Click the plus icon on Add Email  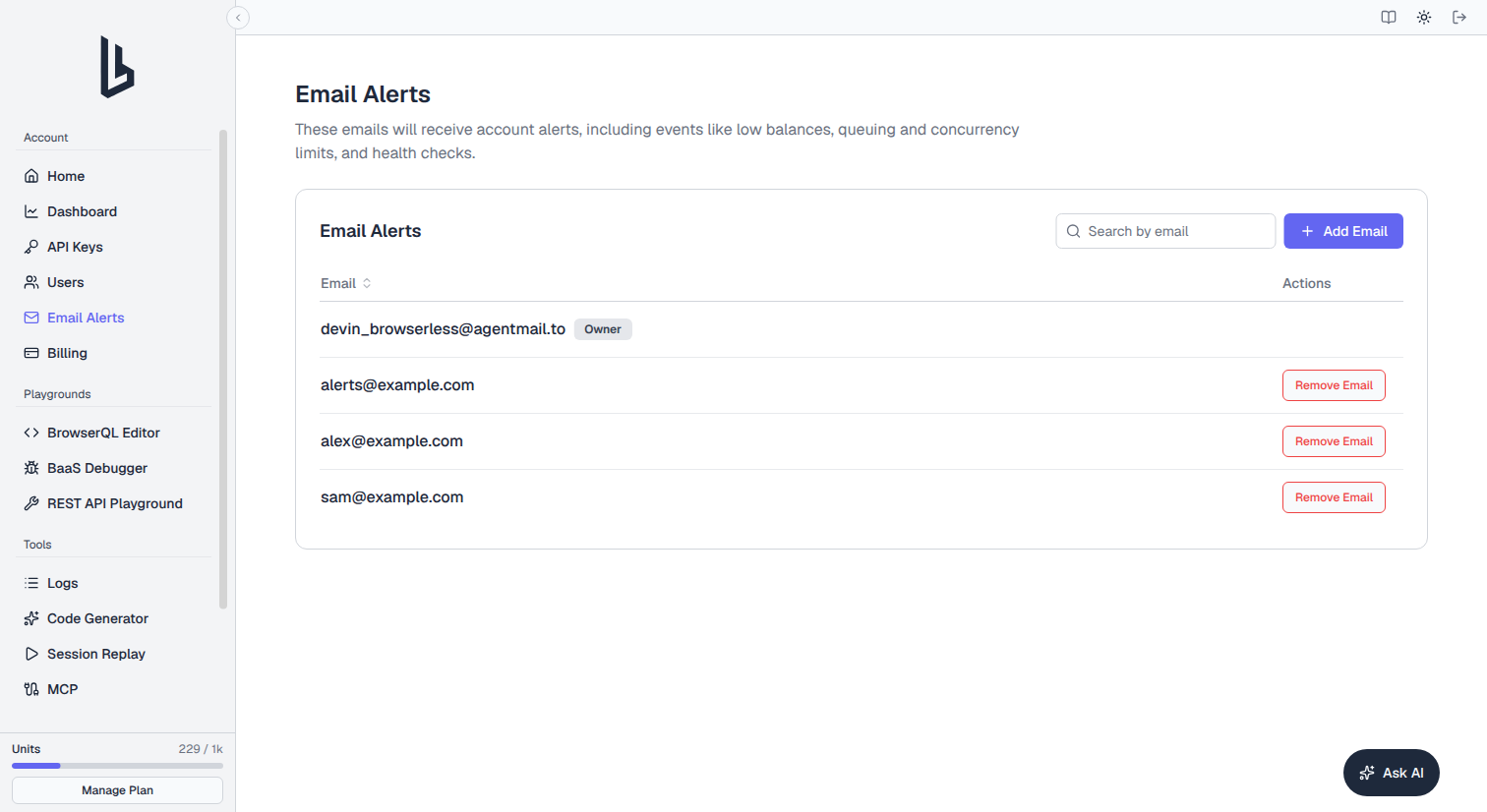(1307, 231)
